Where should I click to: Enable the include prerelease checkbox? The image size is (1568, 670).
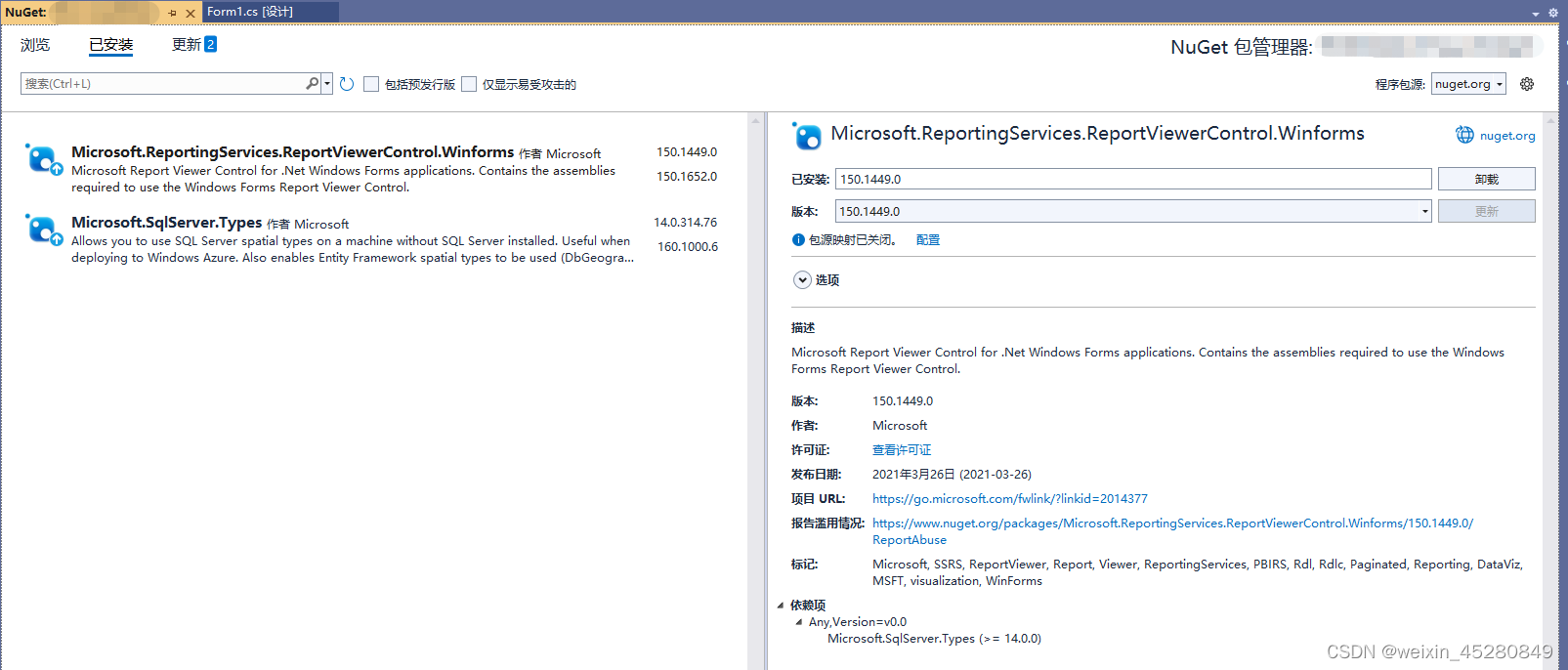(371, 84)
